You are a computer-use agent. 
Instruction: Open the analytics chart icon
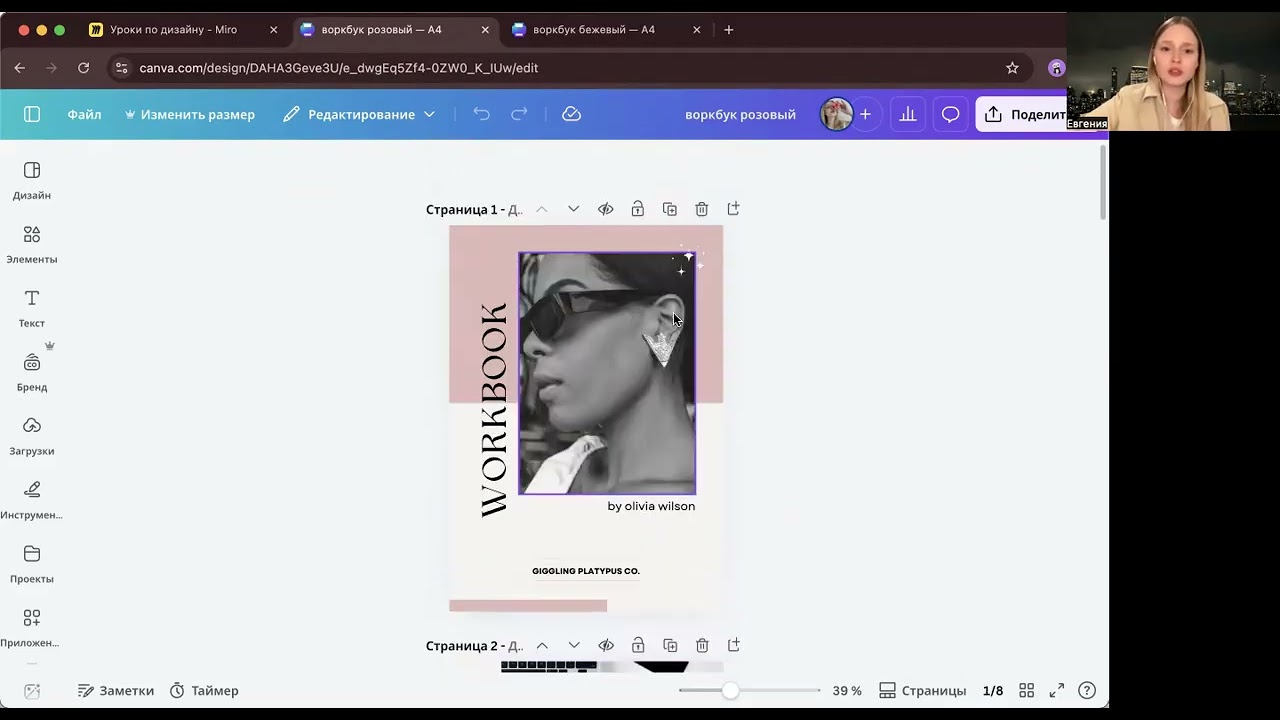pyautogui.click(x=908, y=114)
